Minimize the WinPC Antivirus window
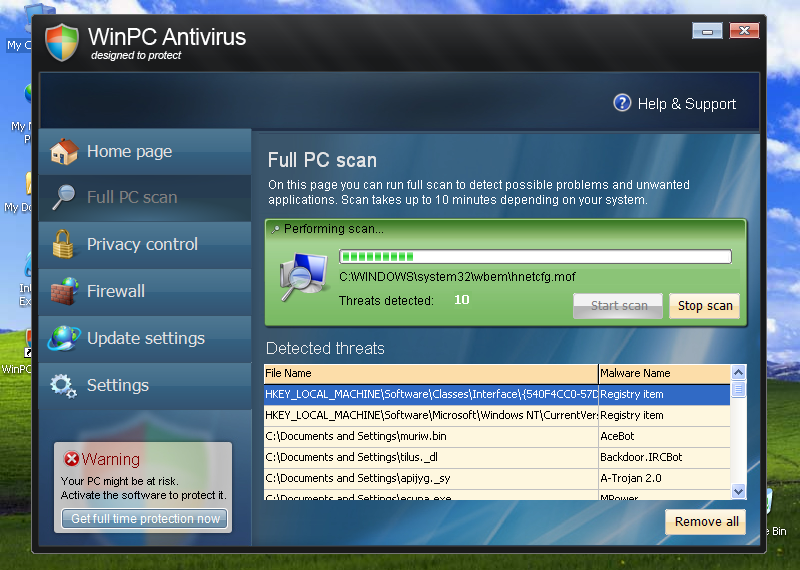The height and width of the screenshot is (570, 800). click(707, 31)
